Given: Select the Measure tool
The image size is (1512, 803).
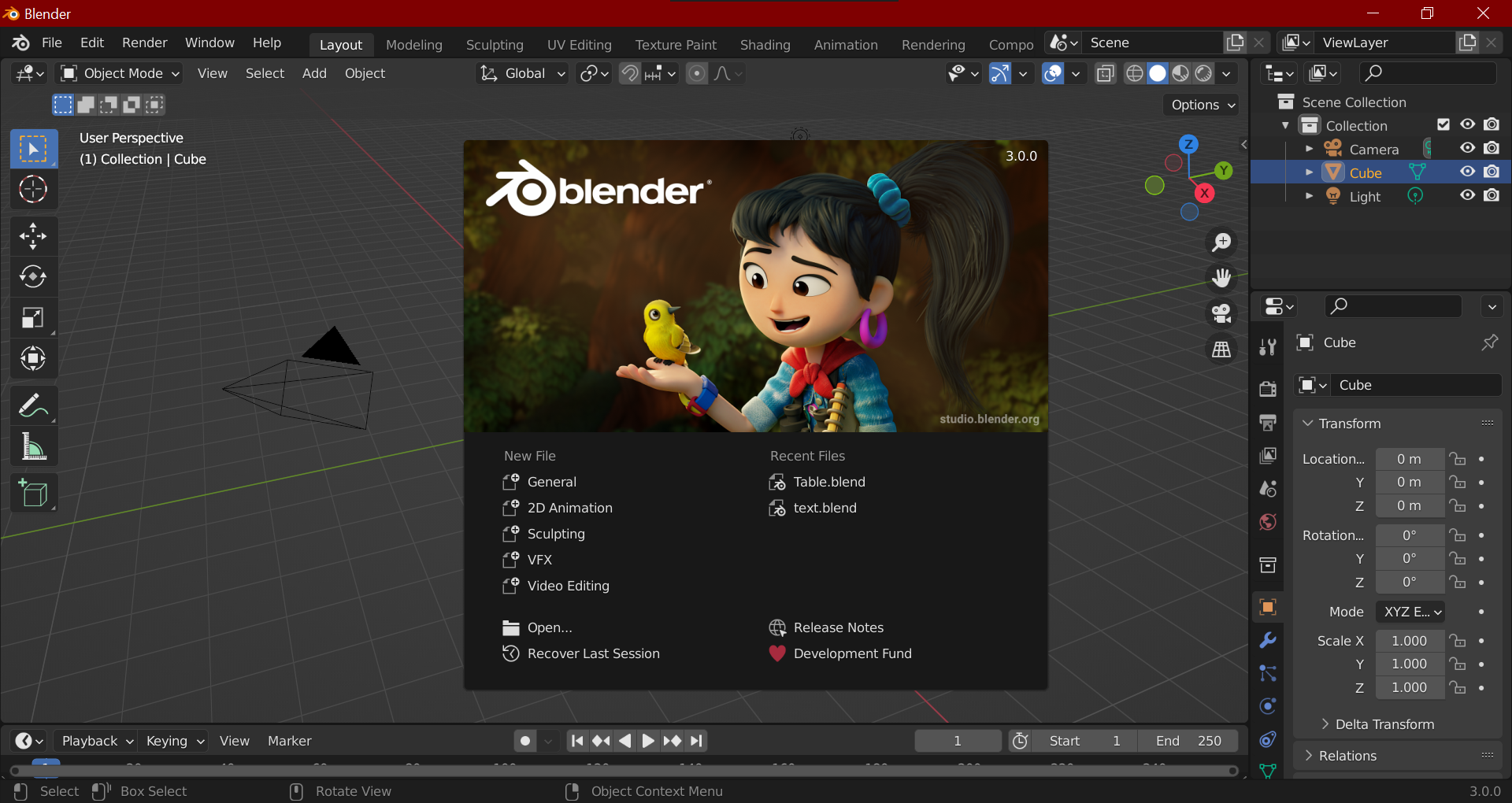Looking at the screenshot, I should (x=33, y=446).
